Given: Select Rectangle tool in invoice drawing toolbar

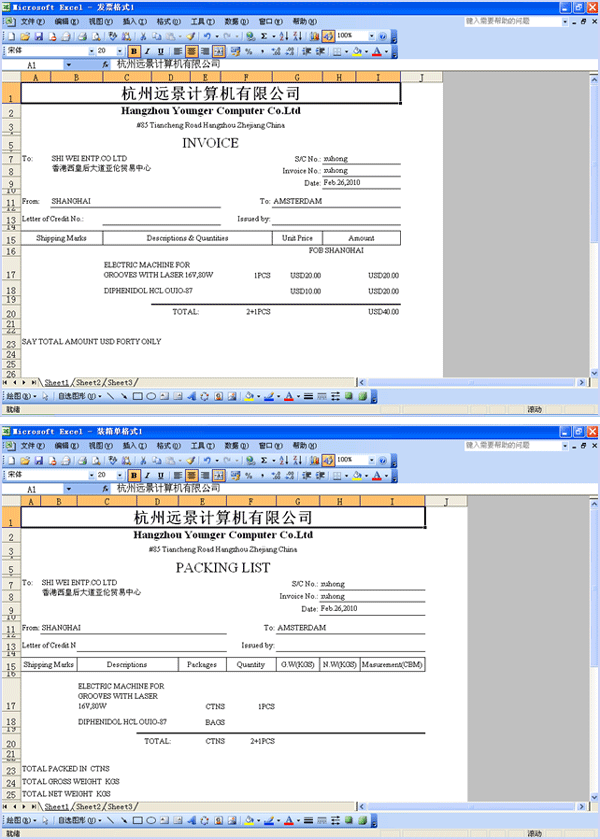Looking at the screenshot, I should [x=138, y=396].
